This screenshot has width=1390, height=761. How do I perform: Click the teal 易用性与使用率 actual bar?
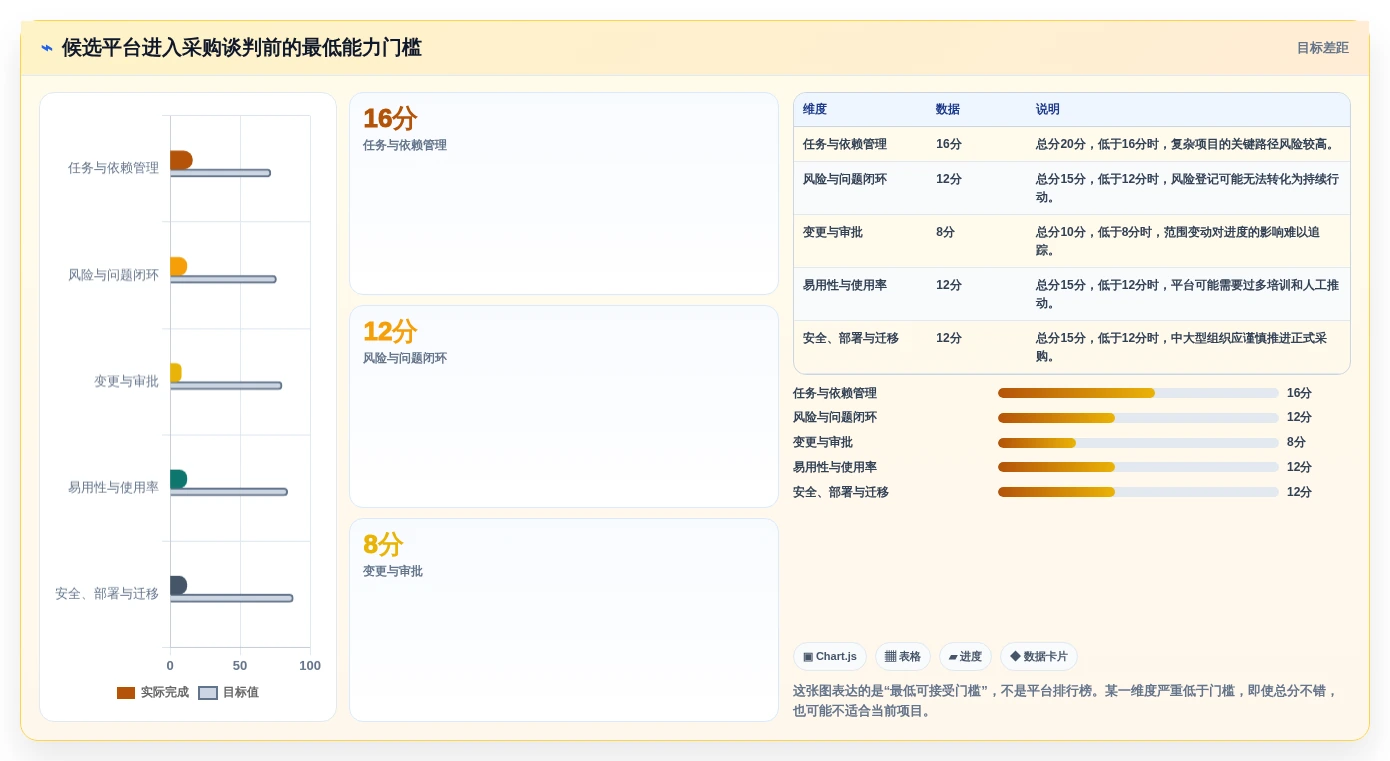[178, 479]
